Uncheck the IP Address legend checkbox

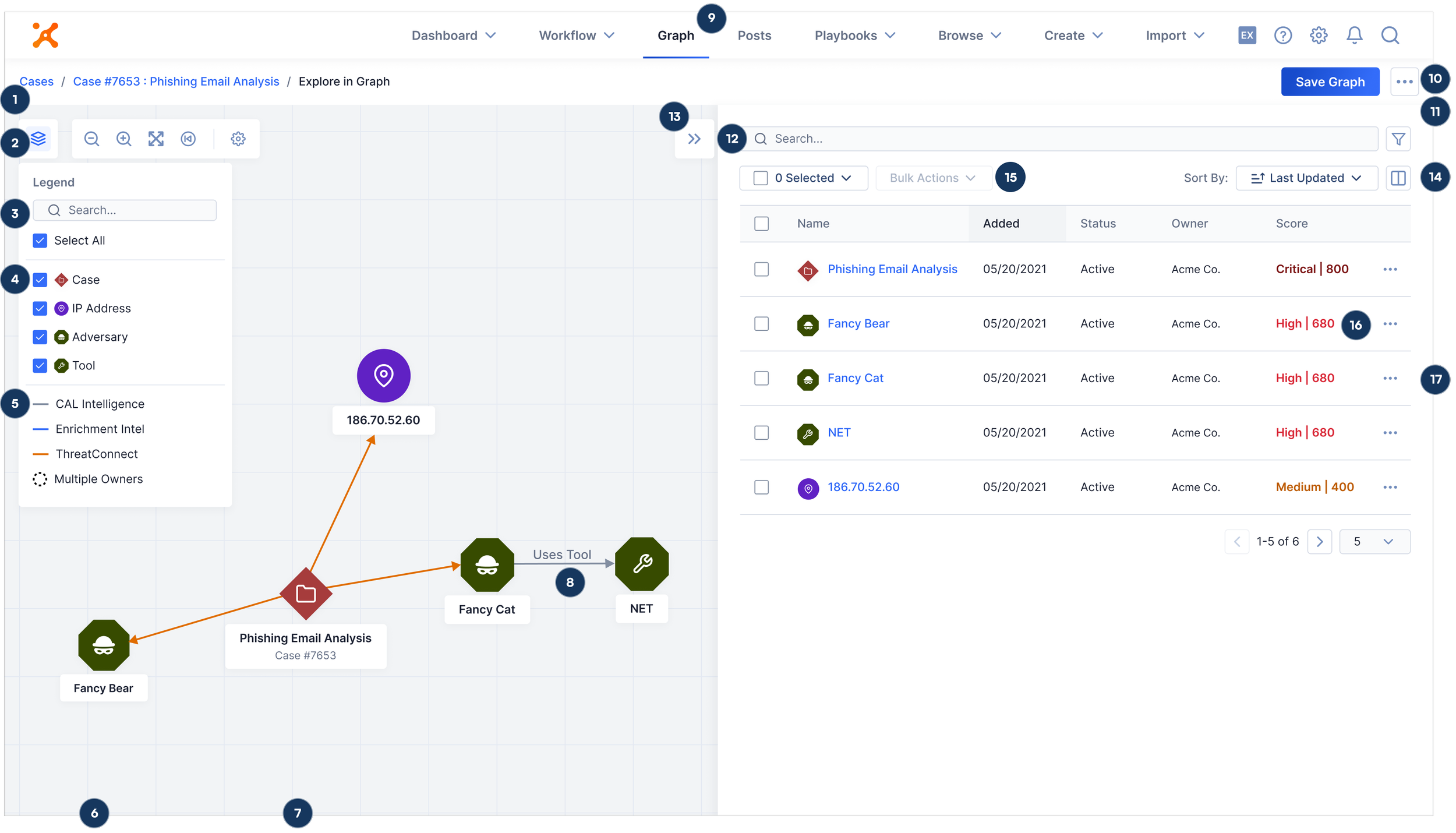coord(40,308)
